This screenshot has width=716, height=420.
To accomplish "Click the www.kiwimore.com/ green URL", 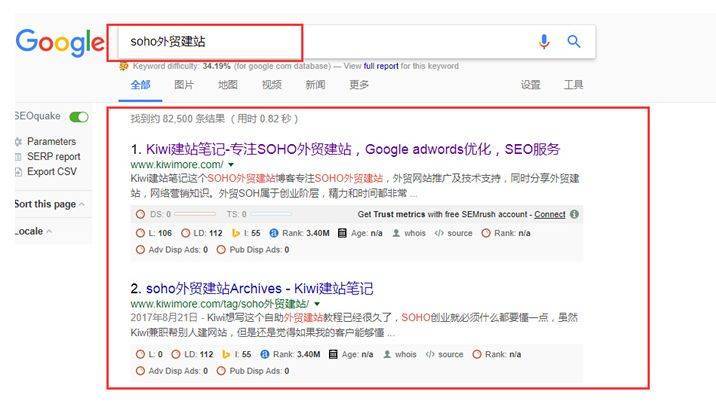I will point(177,165).
